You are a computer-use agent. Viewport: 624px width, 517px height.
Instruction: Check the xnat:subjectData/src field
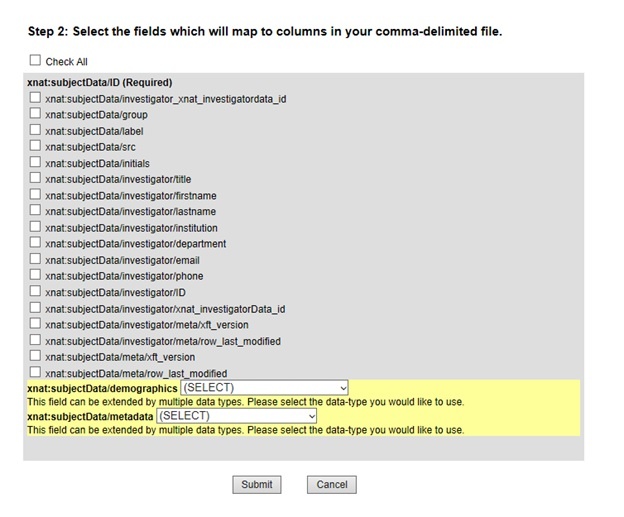[x=36, y=146]
